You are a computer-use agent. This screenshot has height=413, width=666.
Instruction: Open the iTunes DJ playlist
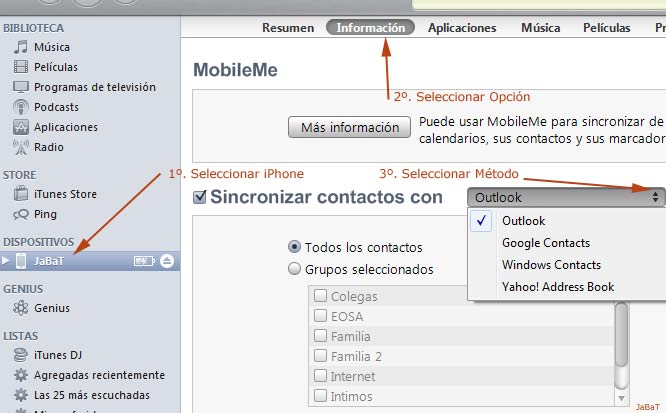tap(58, 355)
